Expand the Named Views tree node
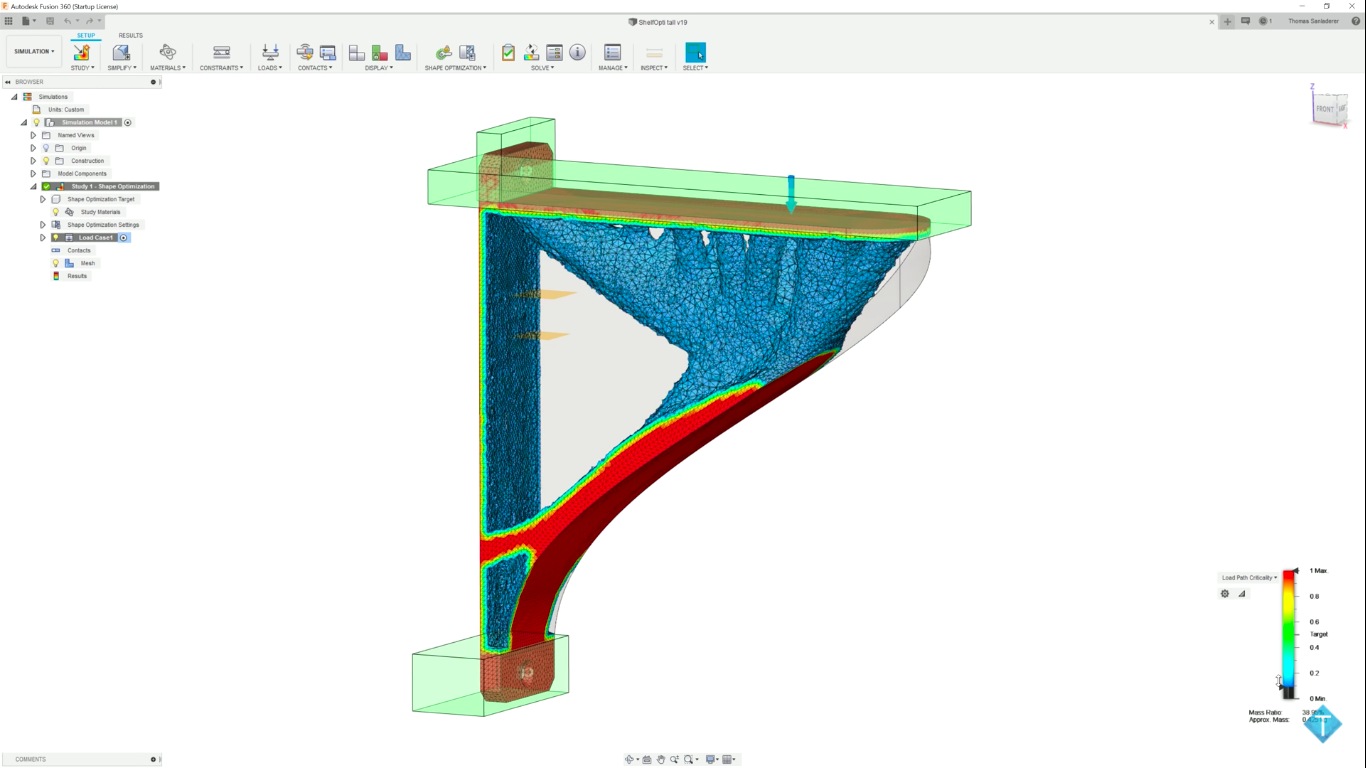Image resolution: width=1366 pixels, height=768 pixels. pyautogui.click(x=33, y=135)
